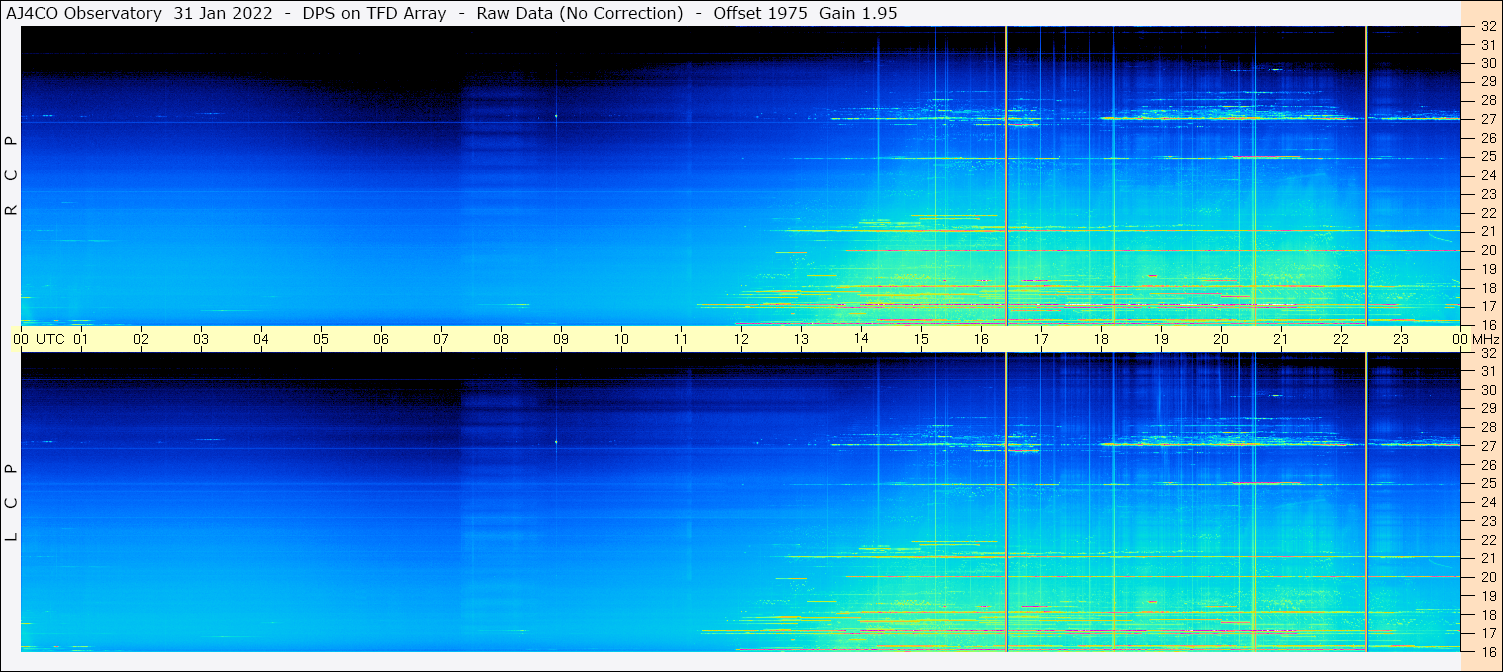Click the 11 hour label on the time axis
Viewport: 1503px width, 672px height.
[681, 339]
